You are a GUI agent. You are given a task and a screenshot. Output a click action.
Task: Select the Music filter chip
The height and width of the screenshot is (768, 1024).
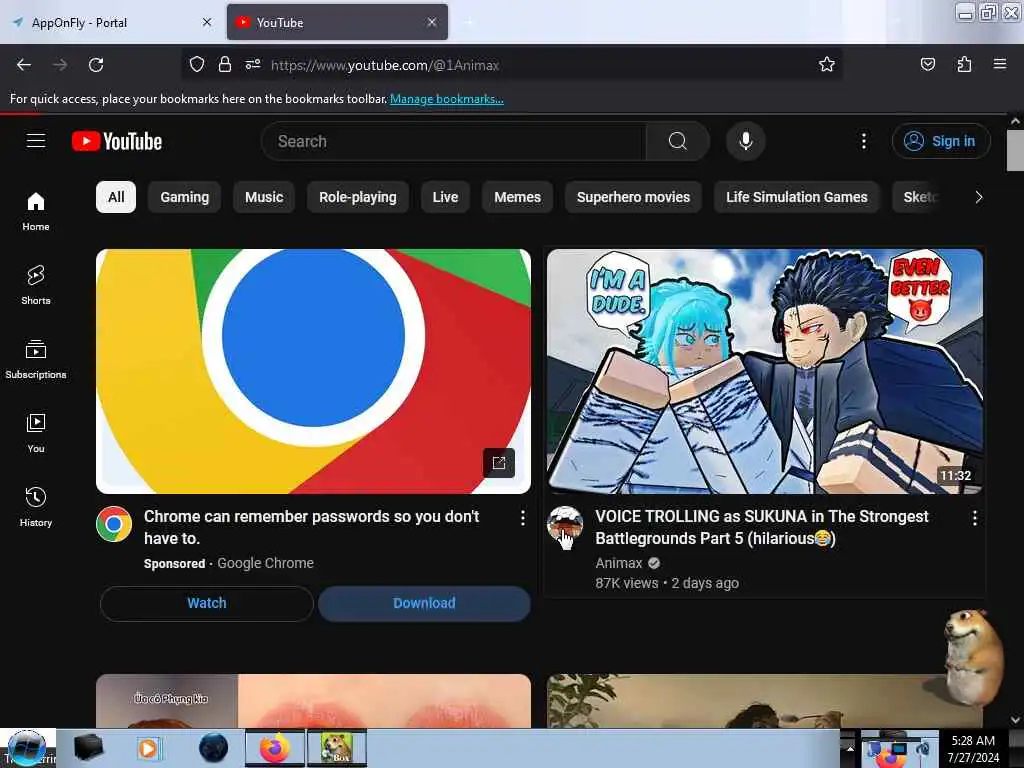click(x=264, y=197)
